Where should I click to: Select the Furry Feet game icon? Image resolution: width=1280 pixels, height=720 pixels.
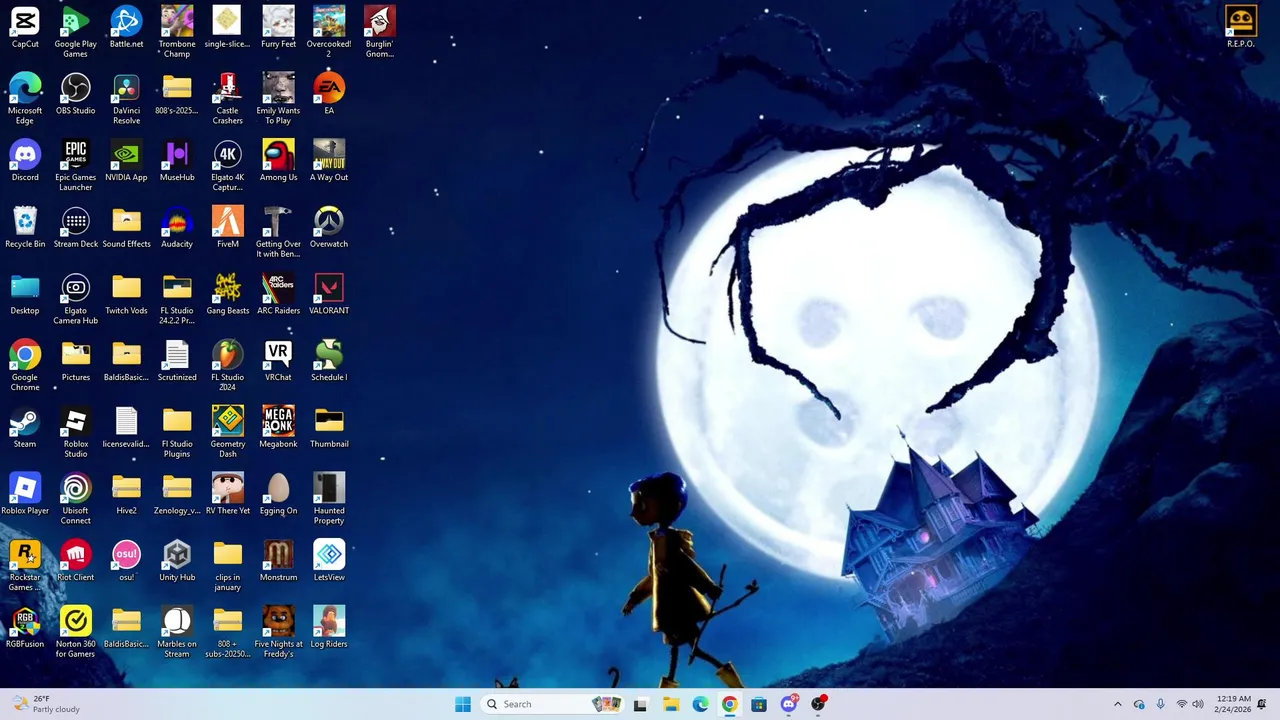pyautogui.click(x=278, y=28)
